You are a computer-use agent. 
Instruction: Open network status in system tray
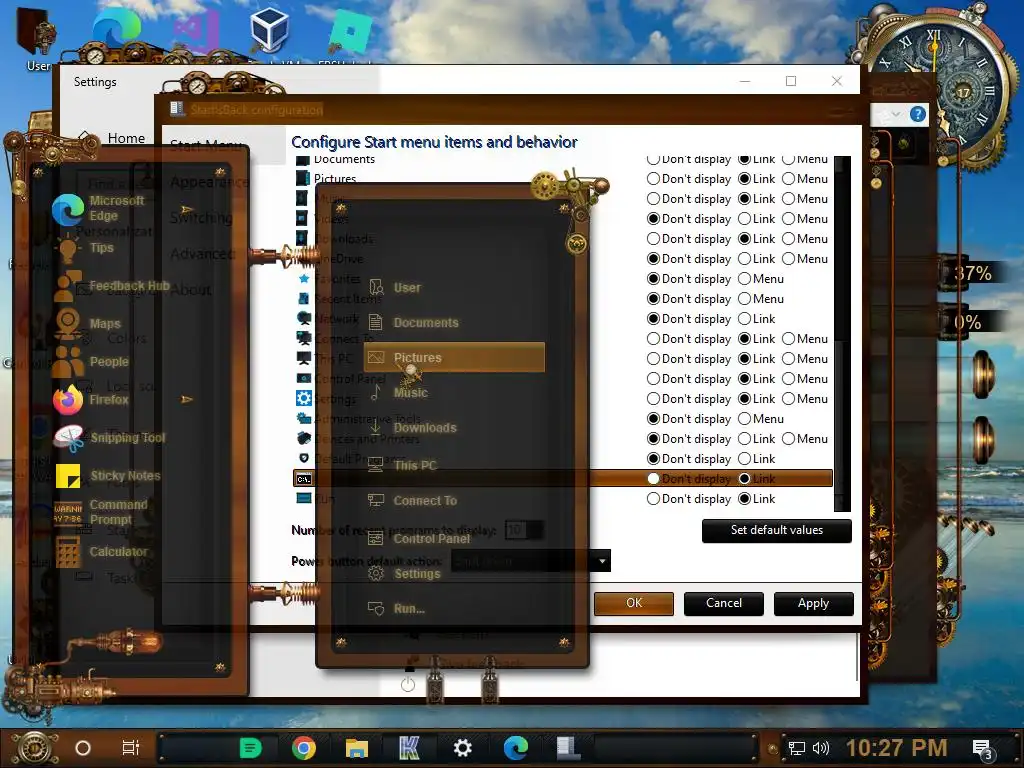(x=797, y=748)
